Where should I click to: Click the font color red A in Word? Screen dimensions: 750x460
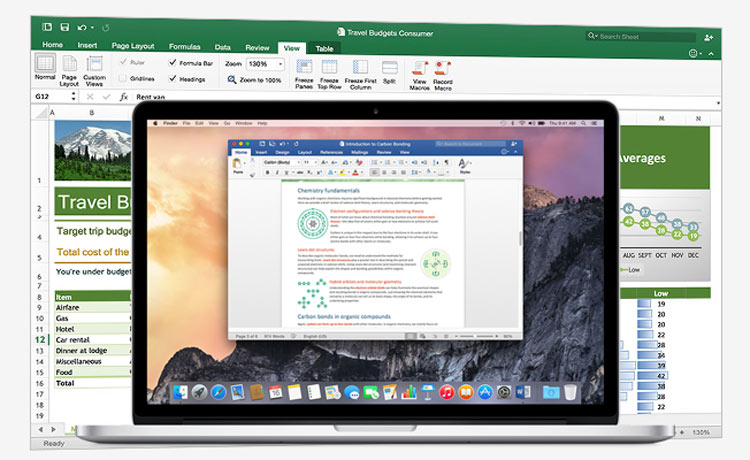click(x=355, y=172)
